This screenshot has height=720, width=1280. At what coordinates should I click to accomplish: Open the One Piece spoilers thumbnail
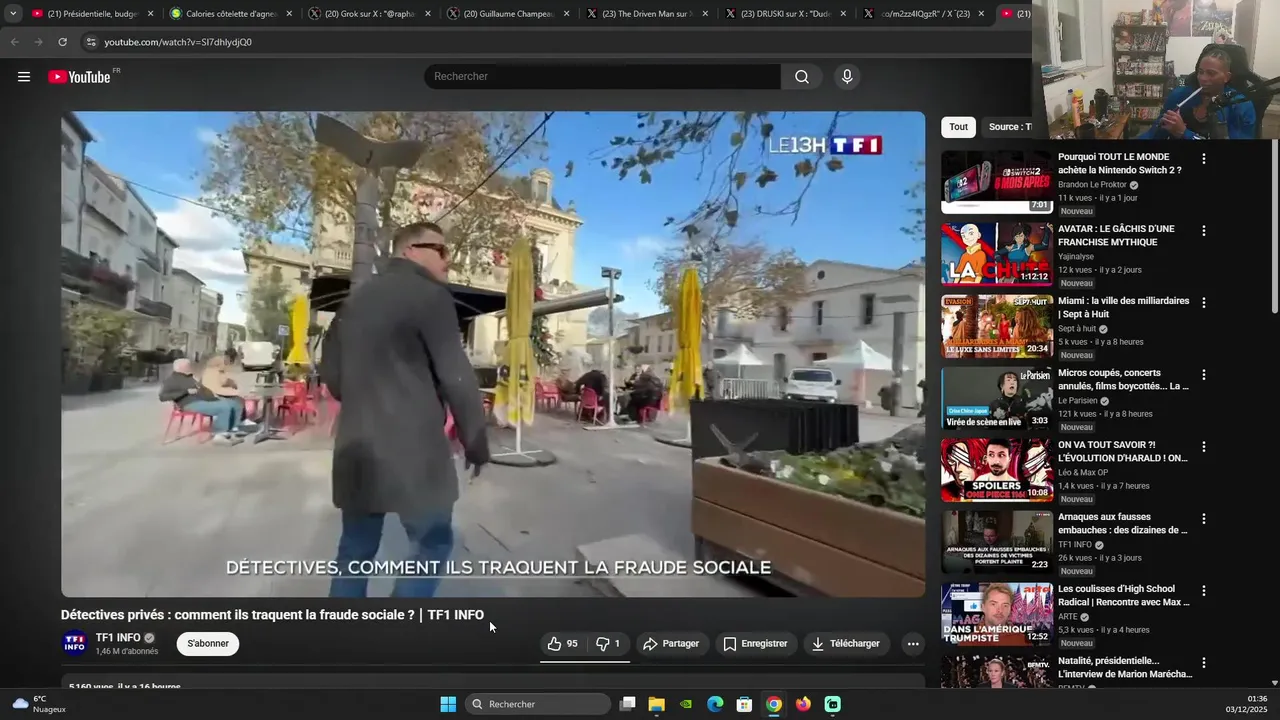pyautogui.click(x=997, y=470)
